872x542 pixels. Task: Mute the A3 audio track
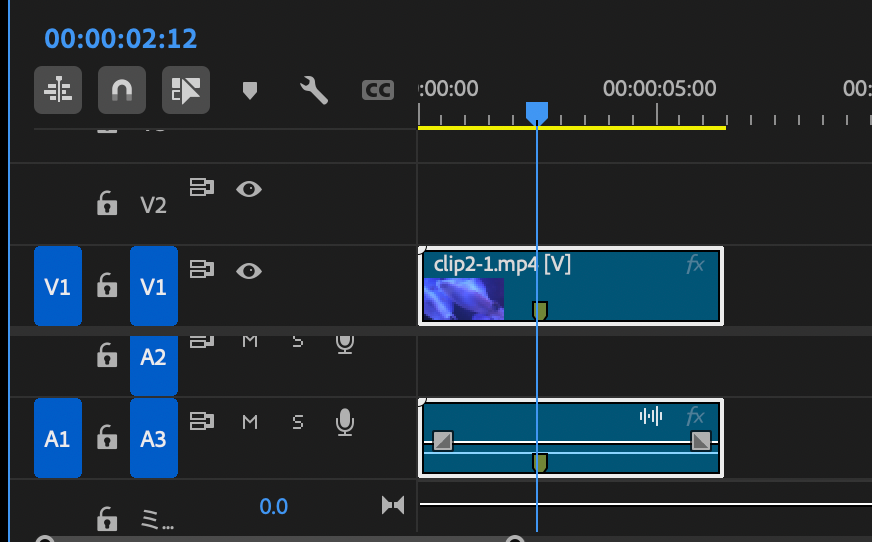coord(250,422)
